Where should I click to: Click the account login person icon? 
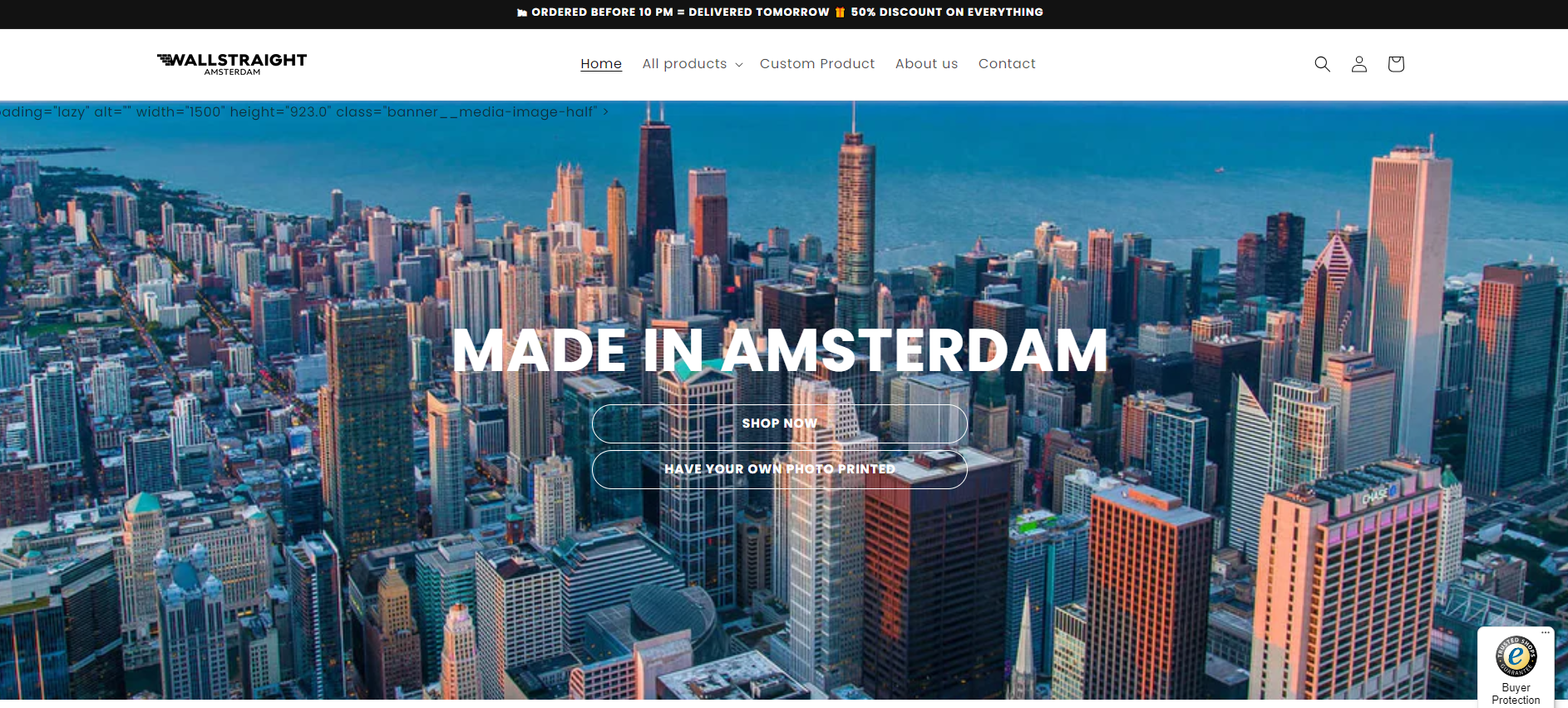[1358, 64]
